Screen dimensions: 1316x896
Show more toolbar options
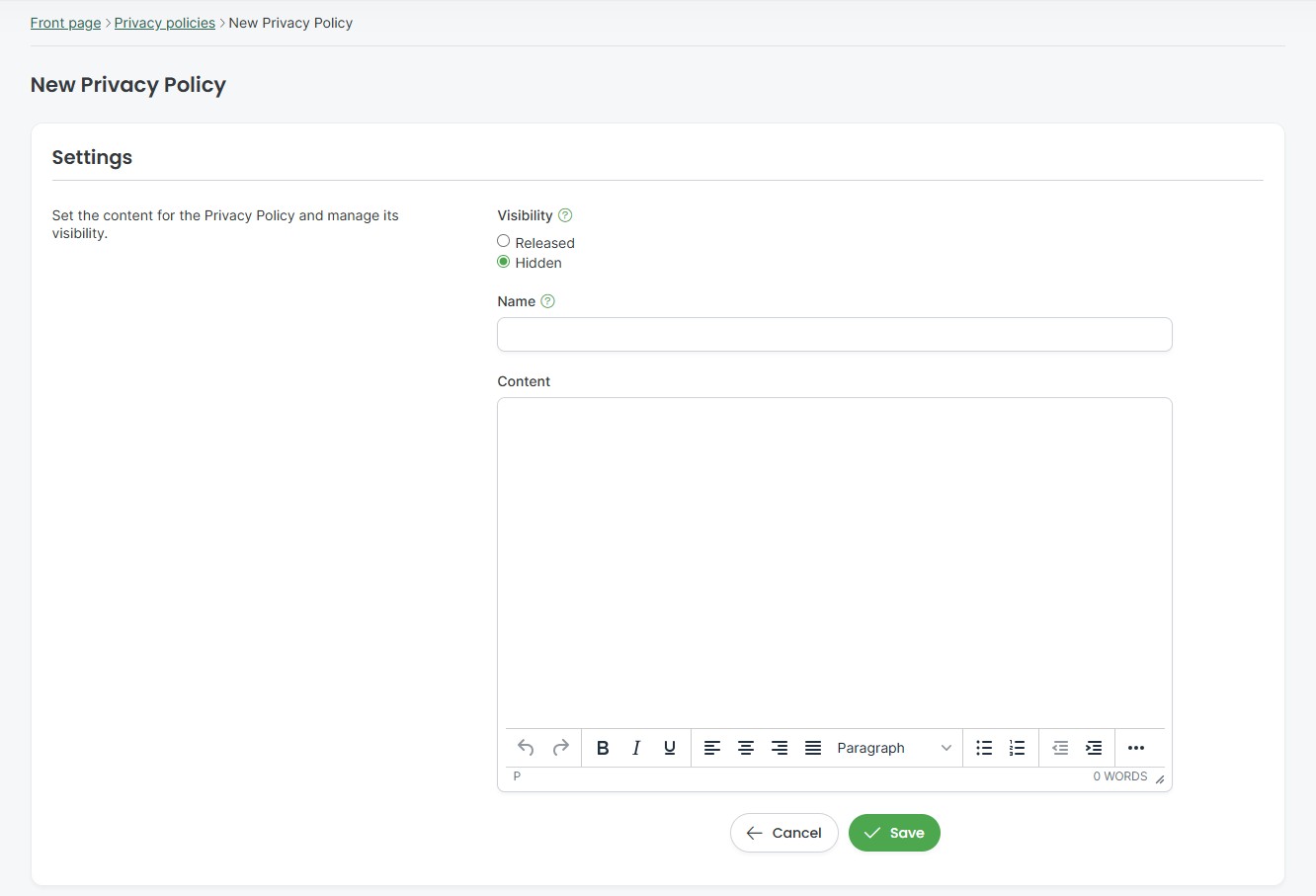point(1136,748)
